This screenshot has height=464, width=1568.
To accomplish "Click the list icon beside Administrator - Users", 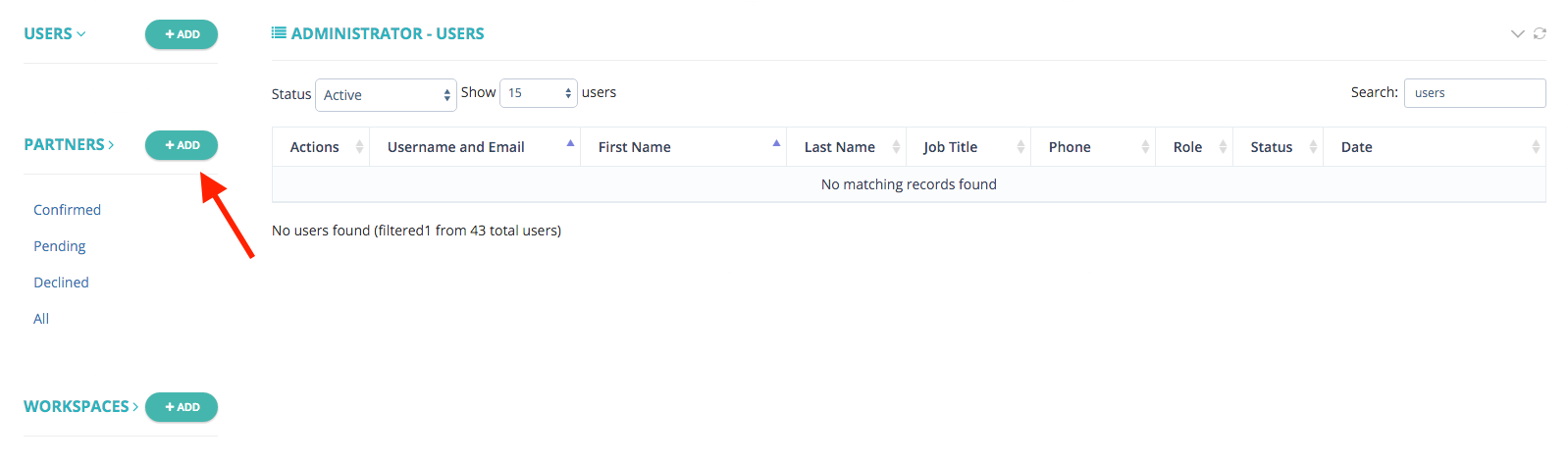I will point(279,33).
